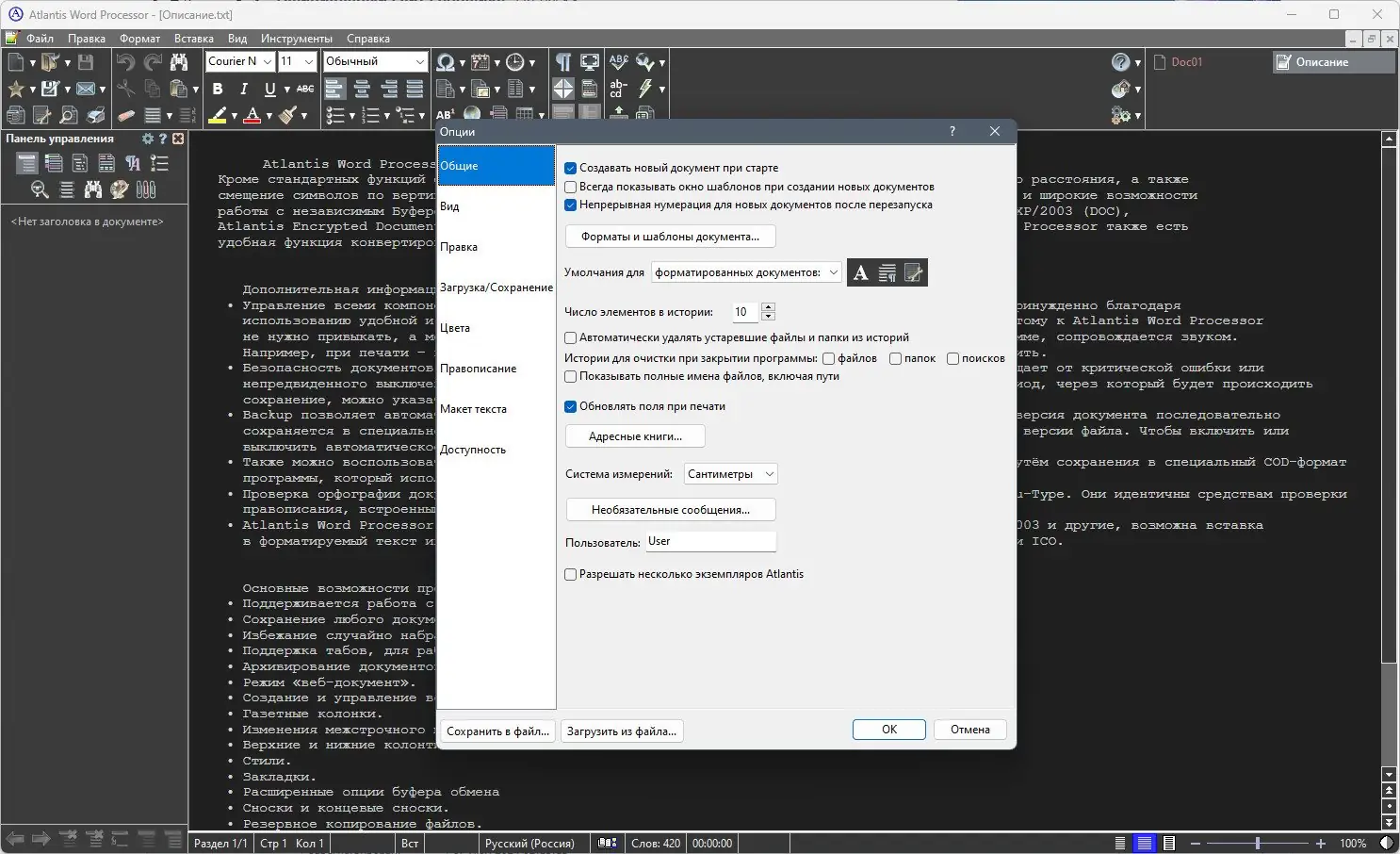1400x854 pixels.
Task: Check the 'файлов' history cleanup option
Action: tap(828, 358)
